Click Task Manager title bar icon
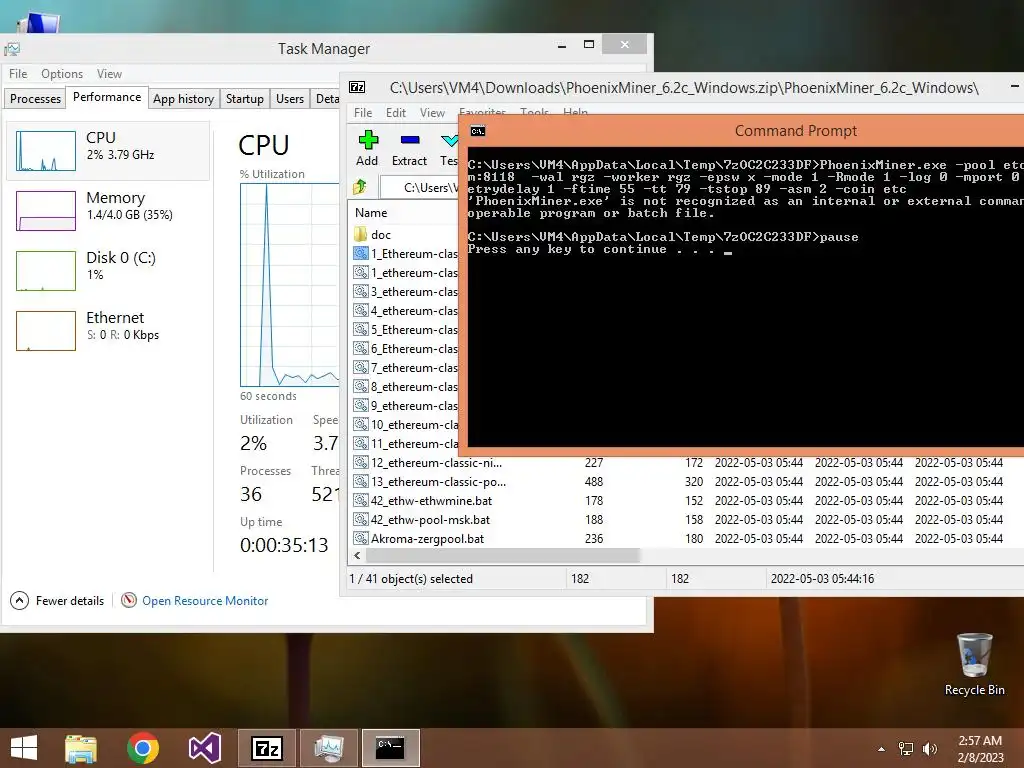 pyautogui.click(x=12, y=49)
